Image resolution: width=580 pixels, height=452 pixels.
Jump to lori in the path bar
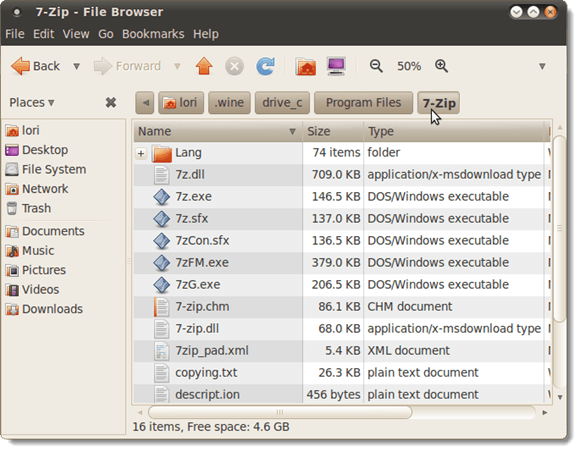[x=181, y=102]
